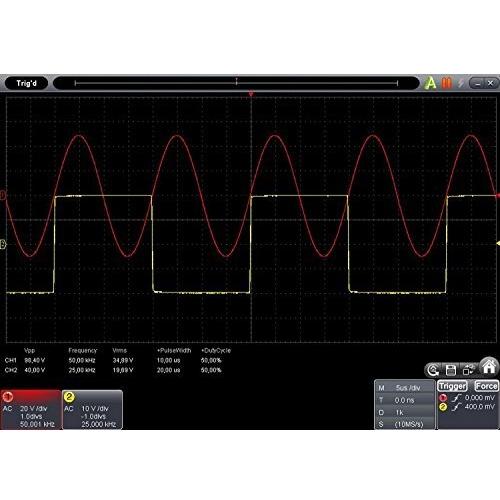Click the window layout switch icon
Viewport: 500px width, 500px height.
pyautogui.click(x=468, y=370)
